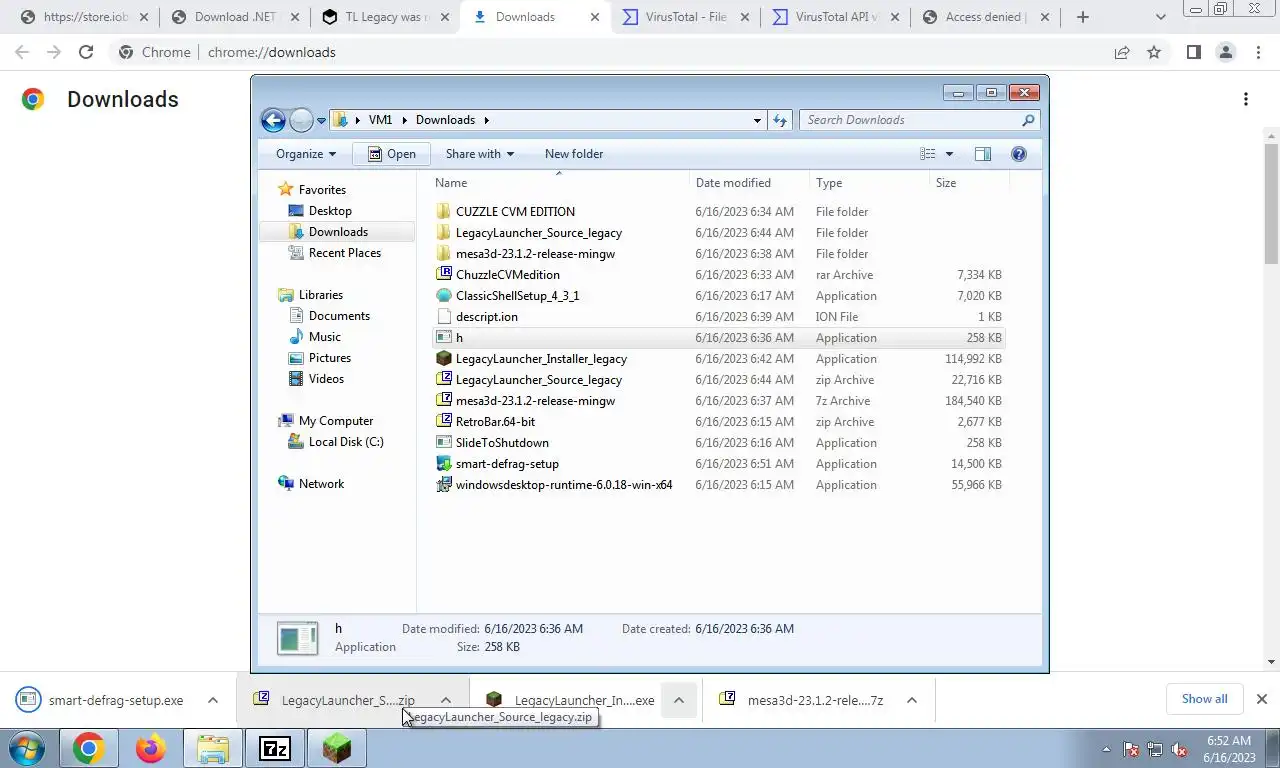Select the mesa3d-23.1.2-release-mingw File folder name
The width and height of the screenshot is (1280, 768).
pyautogui.click(x=535, y=254)
